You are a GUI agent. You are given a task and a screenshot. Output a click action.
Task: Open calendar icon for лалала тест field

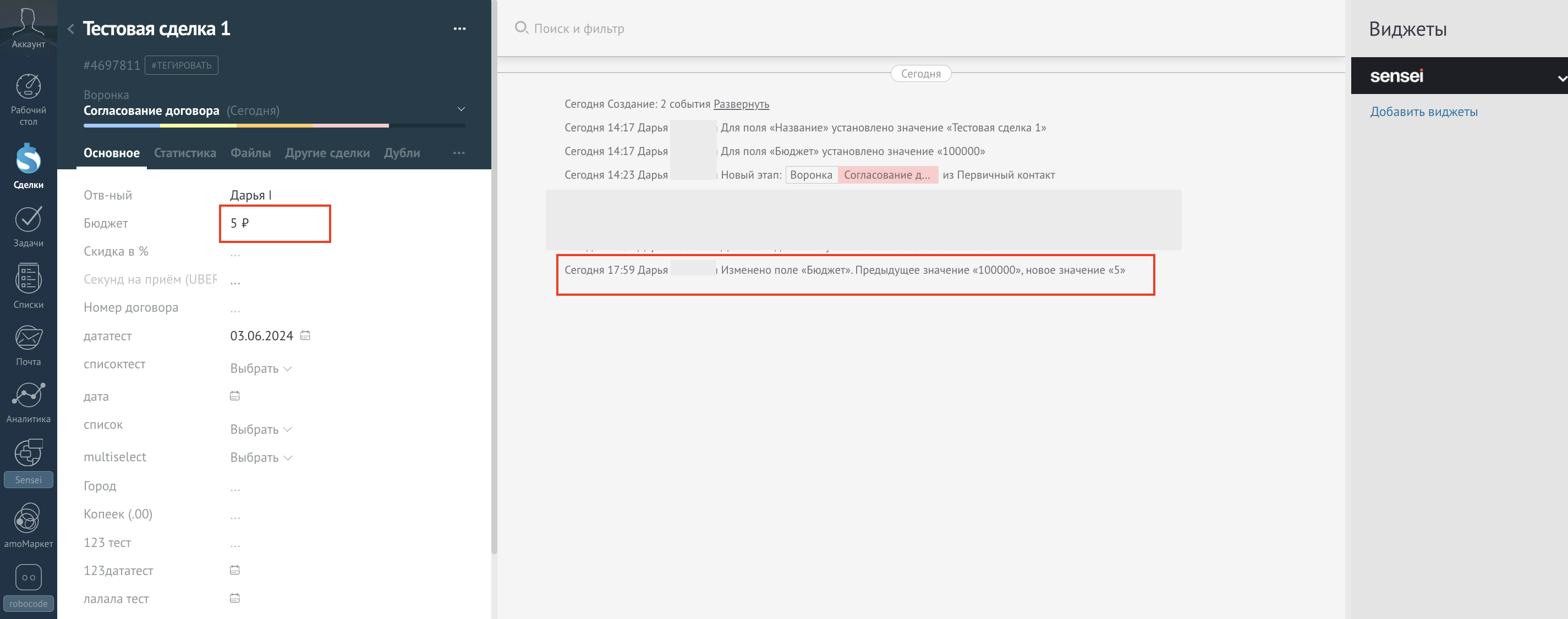tap(235, 598)
